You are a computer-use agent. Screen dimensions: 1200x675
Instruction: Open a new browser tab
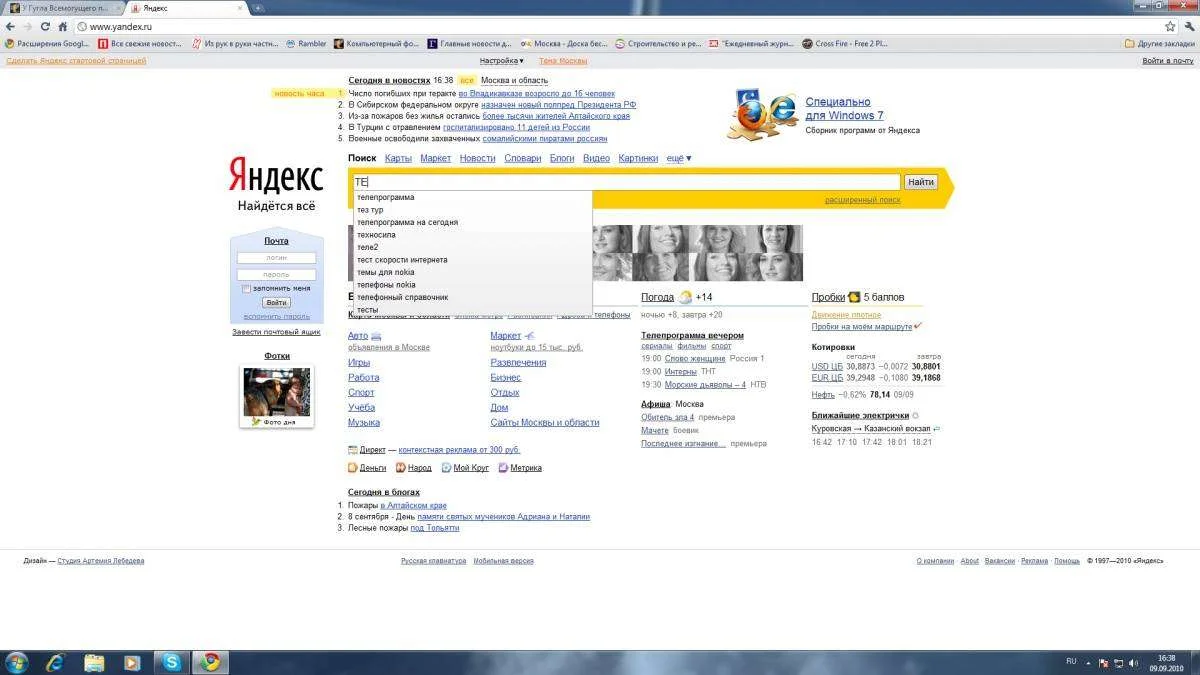258,7
